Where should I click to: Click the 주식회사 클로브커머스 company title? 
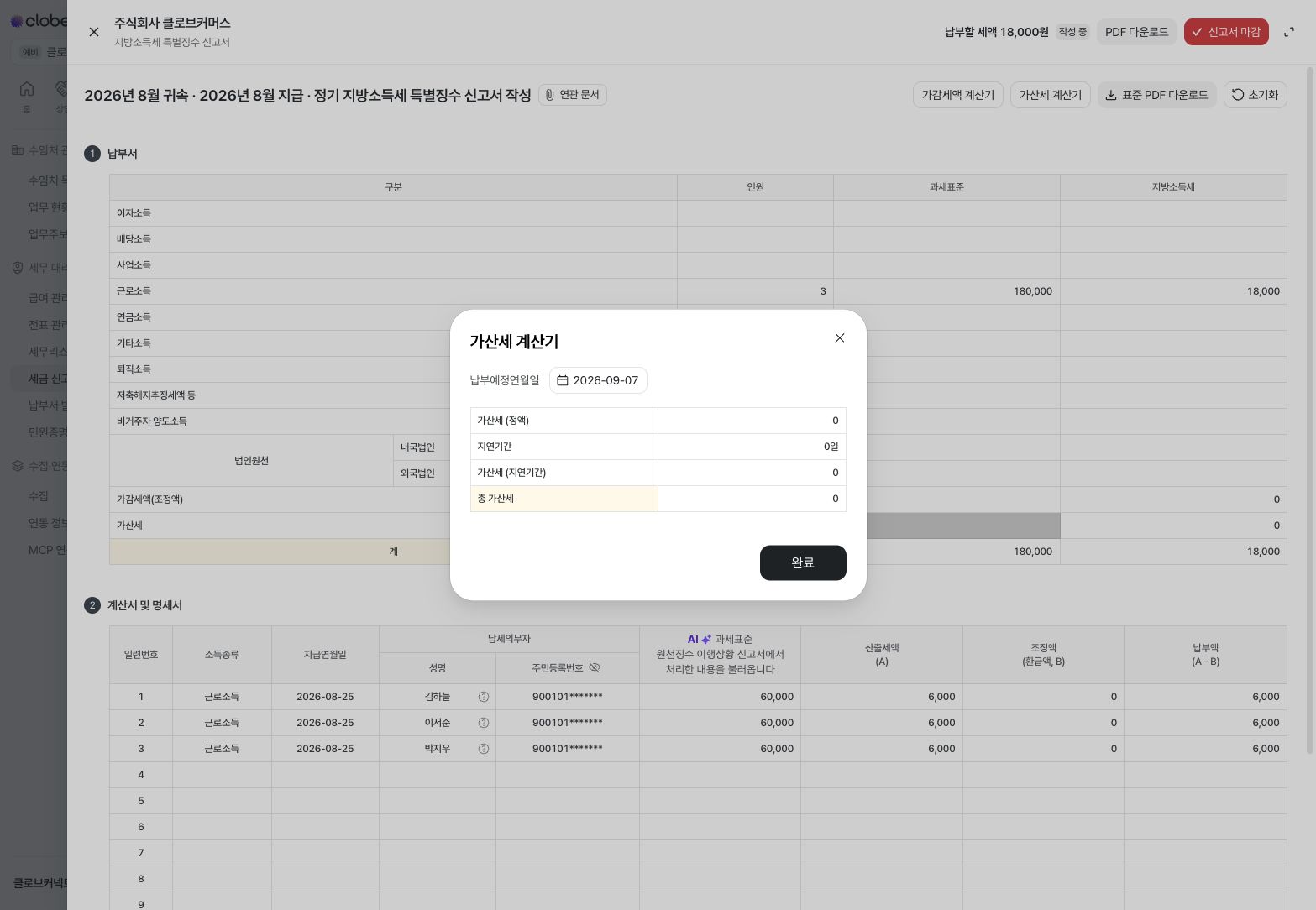click(172, 23)
